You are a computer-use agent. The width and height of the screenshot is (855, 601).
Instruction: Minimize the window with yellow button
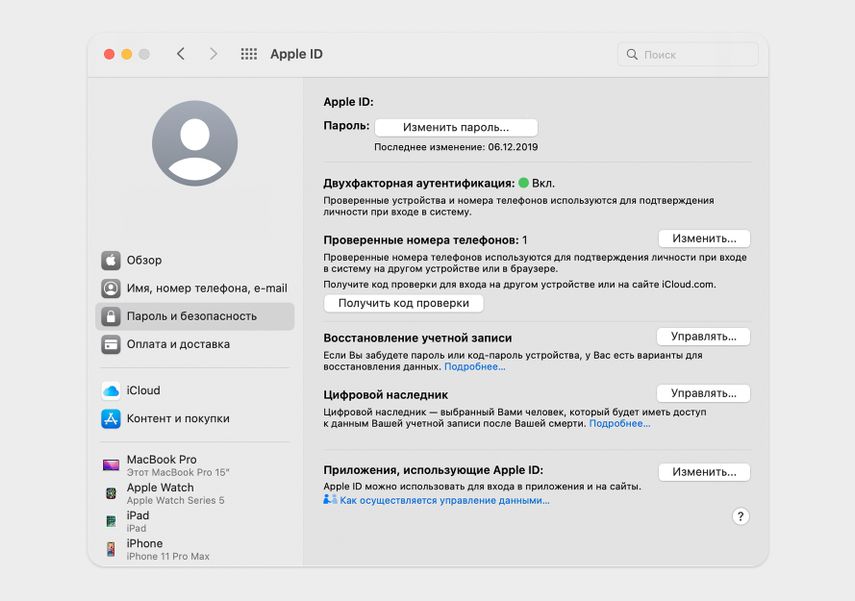pos(127,54)
